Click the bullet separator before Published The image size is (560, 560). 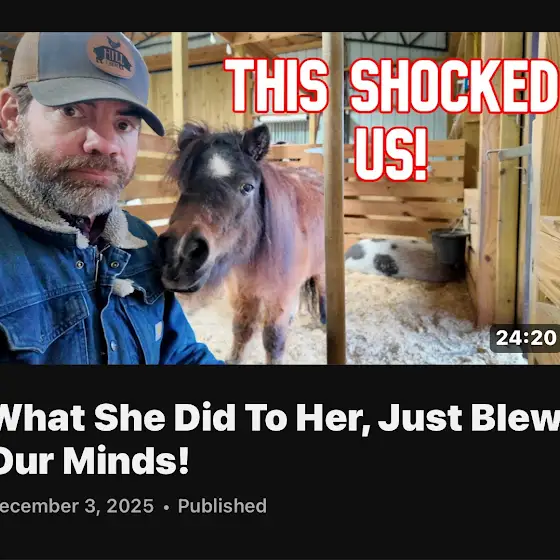(166, 507)
